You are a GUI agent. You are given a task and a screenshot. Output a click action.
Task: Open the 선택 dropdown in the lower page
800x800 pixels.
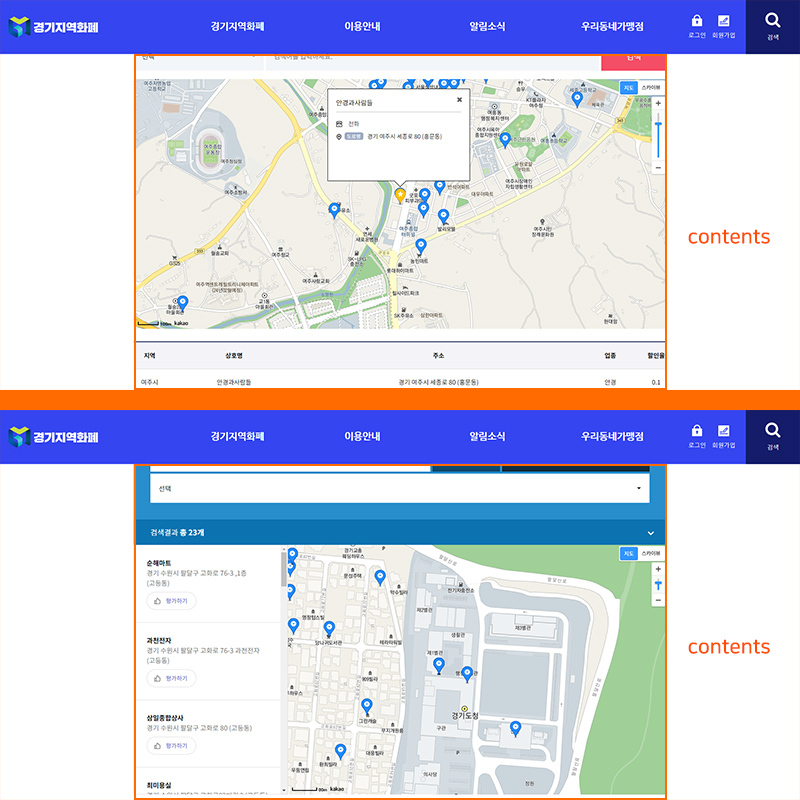(399, 489)
